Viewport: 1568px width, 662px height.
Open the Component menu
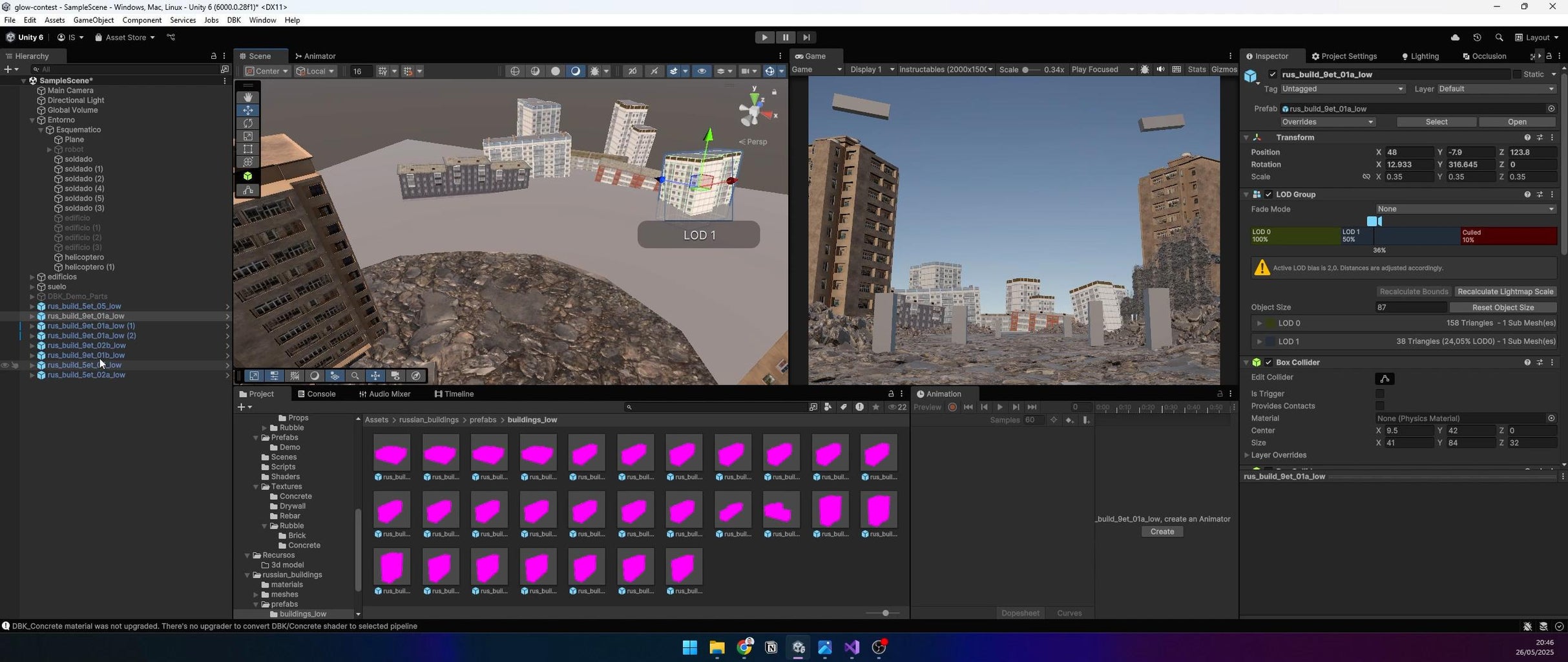click(x=142, y=20)
